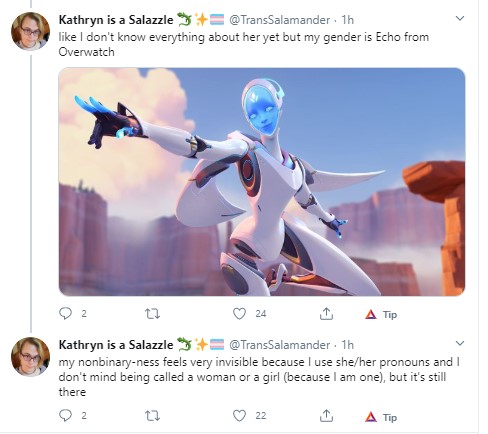Reply to the Echo from Overwatch tweet

coord(65,313)
